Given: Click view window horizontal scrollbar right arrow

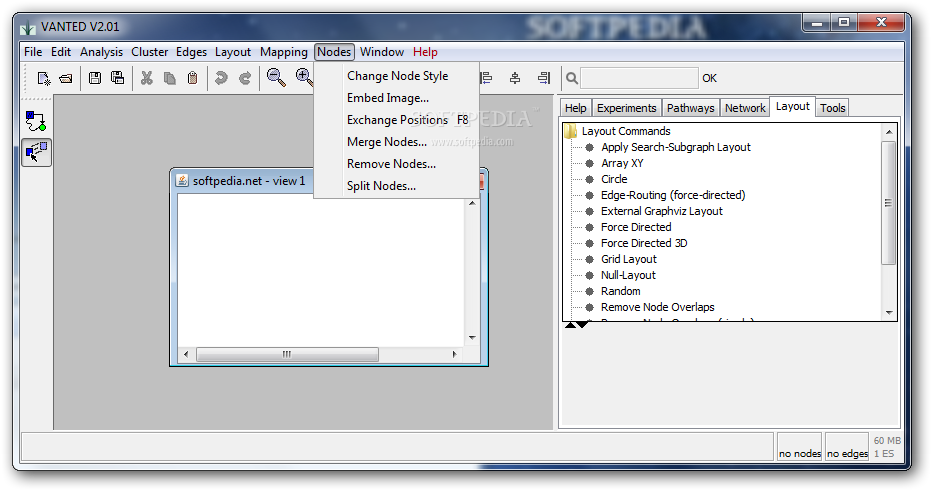Looking at the screenshot, I should click(x=454, y=354).
